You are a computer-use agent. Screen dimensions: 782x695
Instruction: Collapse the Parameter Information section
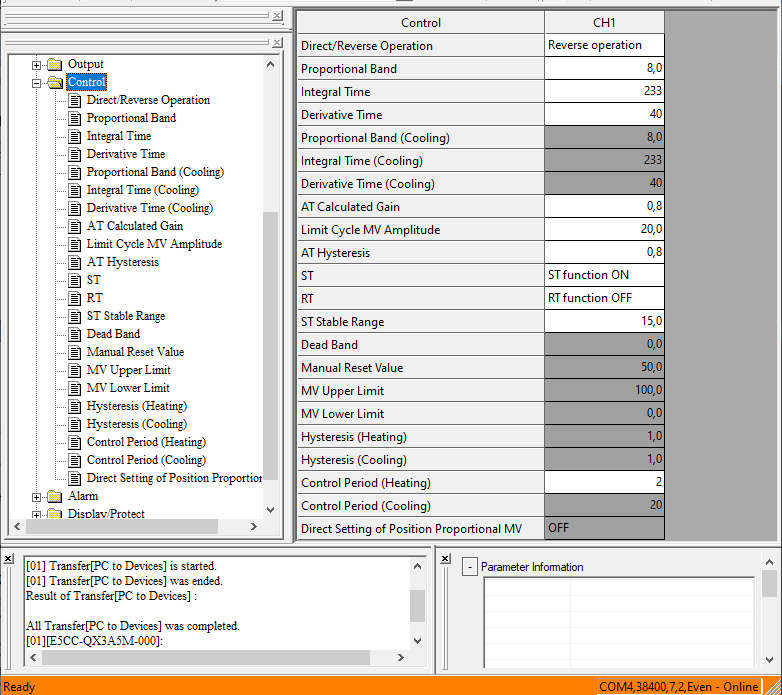(469, 567)
